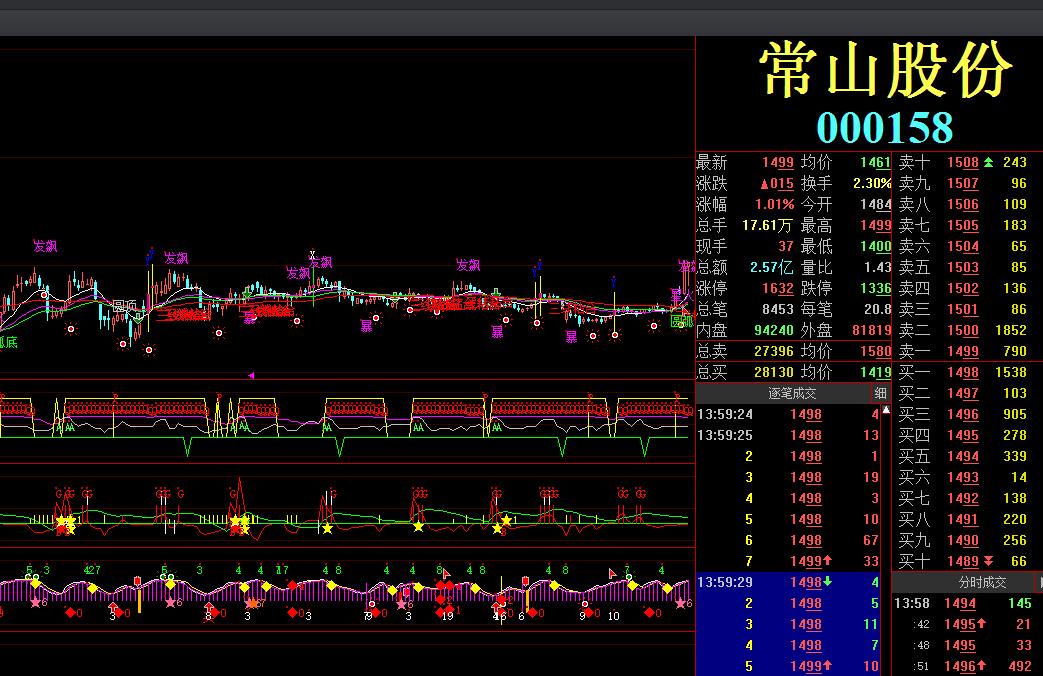1043x676 pixels.
Task: Click the 今开 value 1484
Action: [x=875, y=204]
